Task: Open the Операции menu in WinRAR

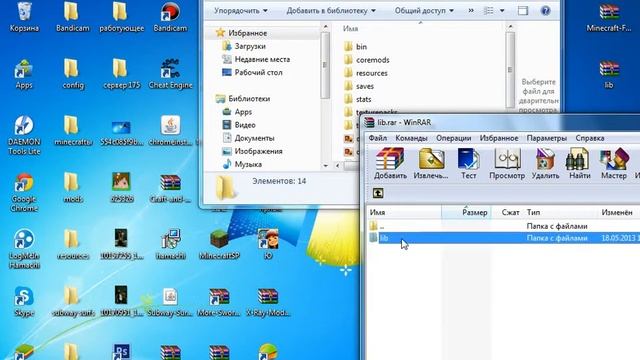Action: (453, 138)
